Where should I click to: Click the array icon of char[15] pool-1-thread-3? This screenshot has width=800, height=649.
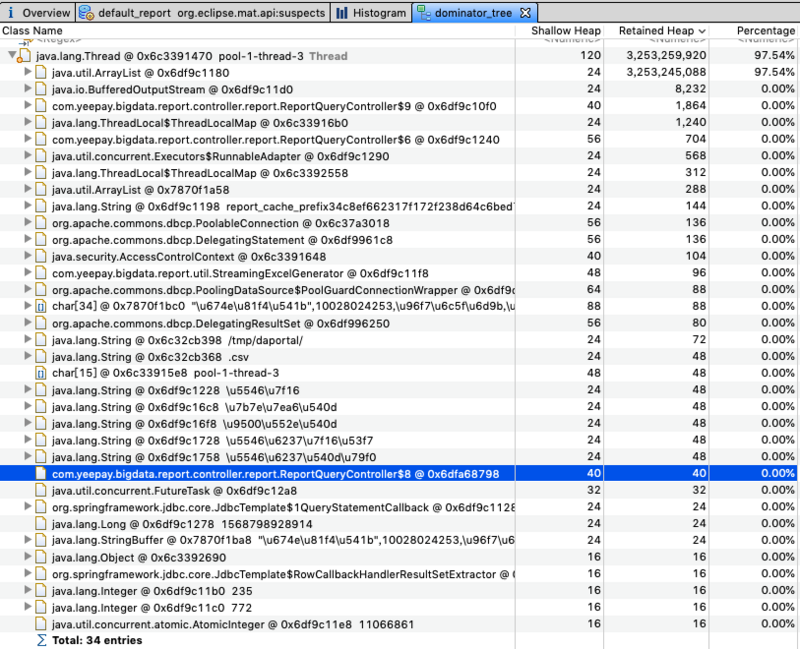pyautogui.click(x=41, y=373)
